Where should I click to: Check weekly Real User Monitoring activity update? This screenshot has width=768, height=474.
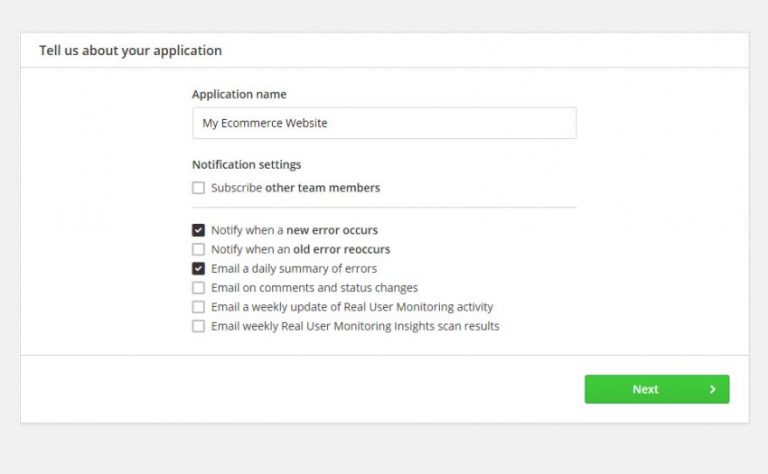198,307
